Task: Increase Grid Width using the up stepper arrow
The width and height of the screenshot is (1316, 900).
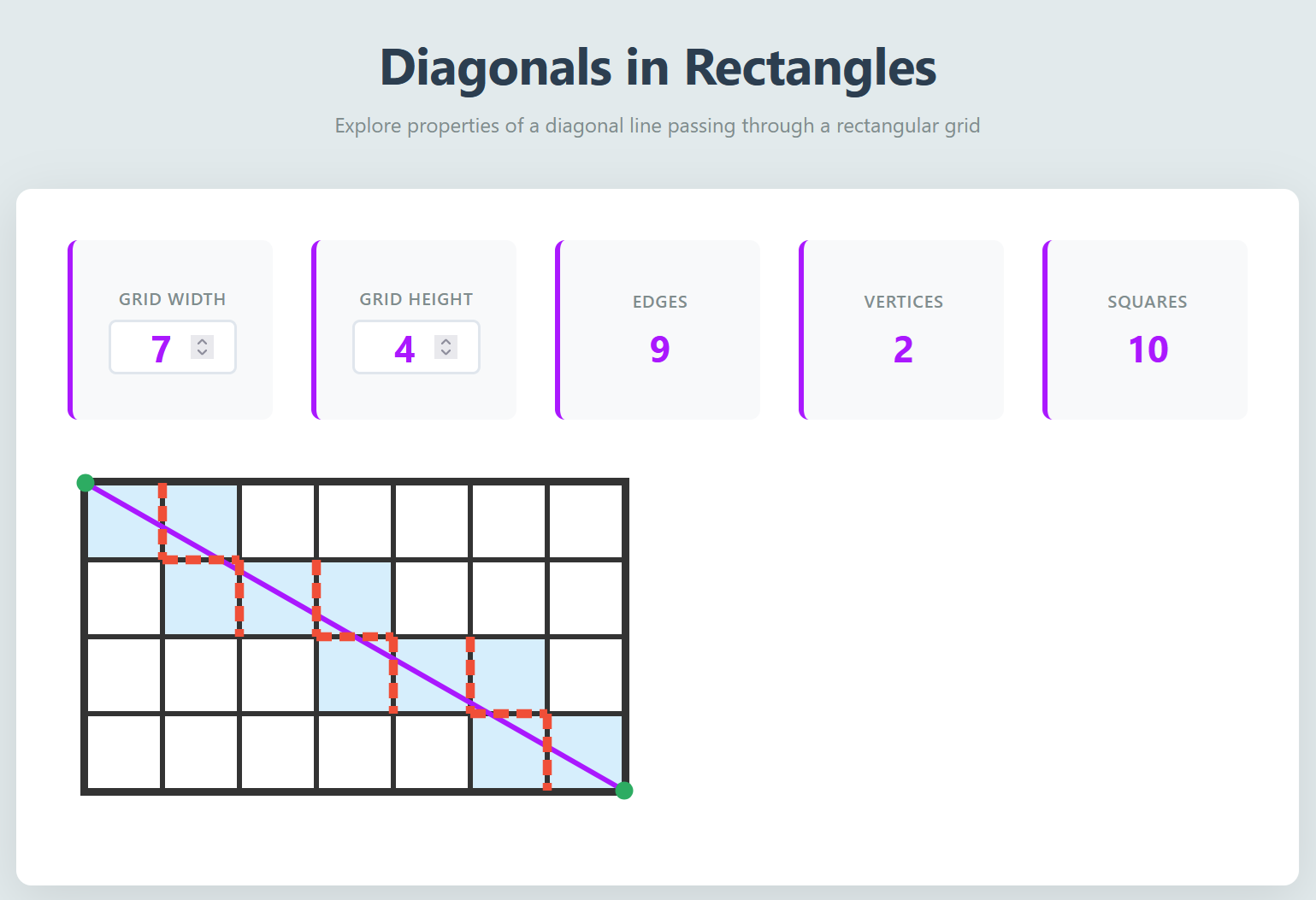Action: [x=203, y=341]
